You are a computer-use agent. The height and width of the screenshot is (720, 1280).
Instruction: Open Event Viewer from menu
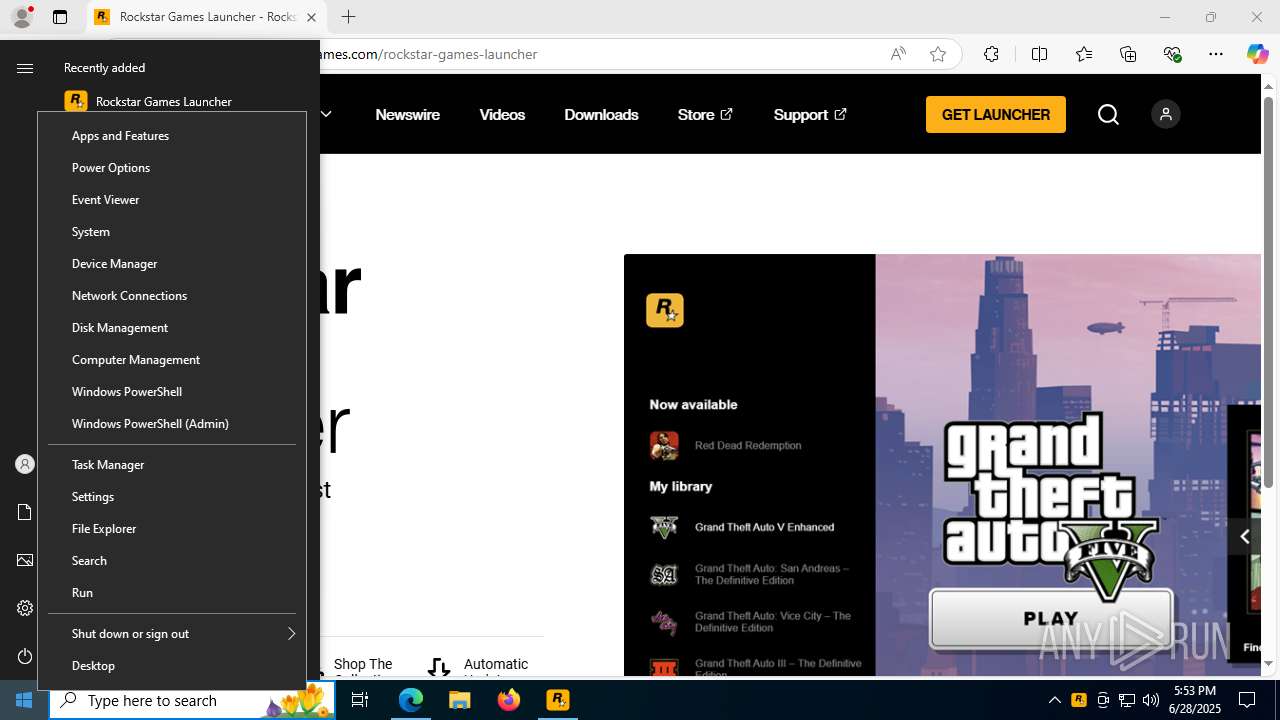tap(172, 199)
